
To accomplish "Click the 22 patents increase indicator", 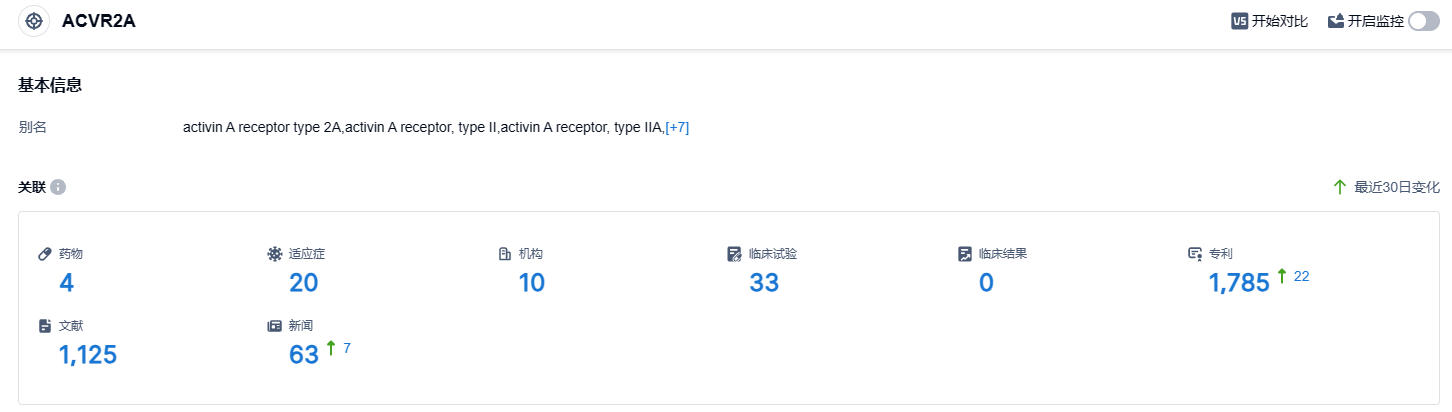I will click(x=1301, y=276).
